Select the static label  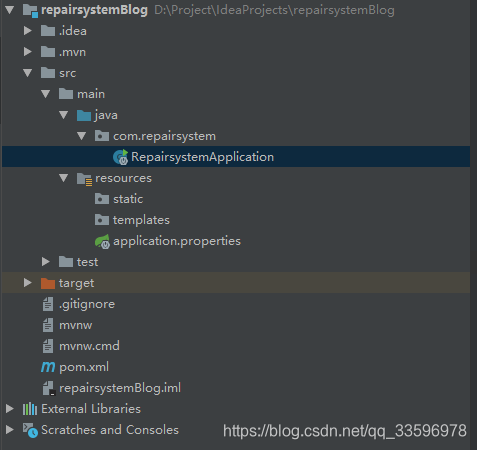tap(128, 199)
